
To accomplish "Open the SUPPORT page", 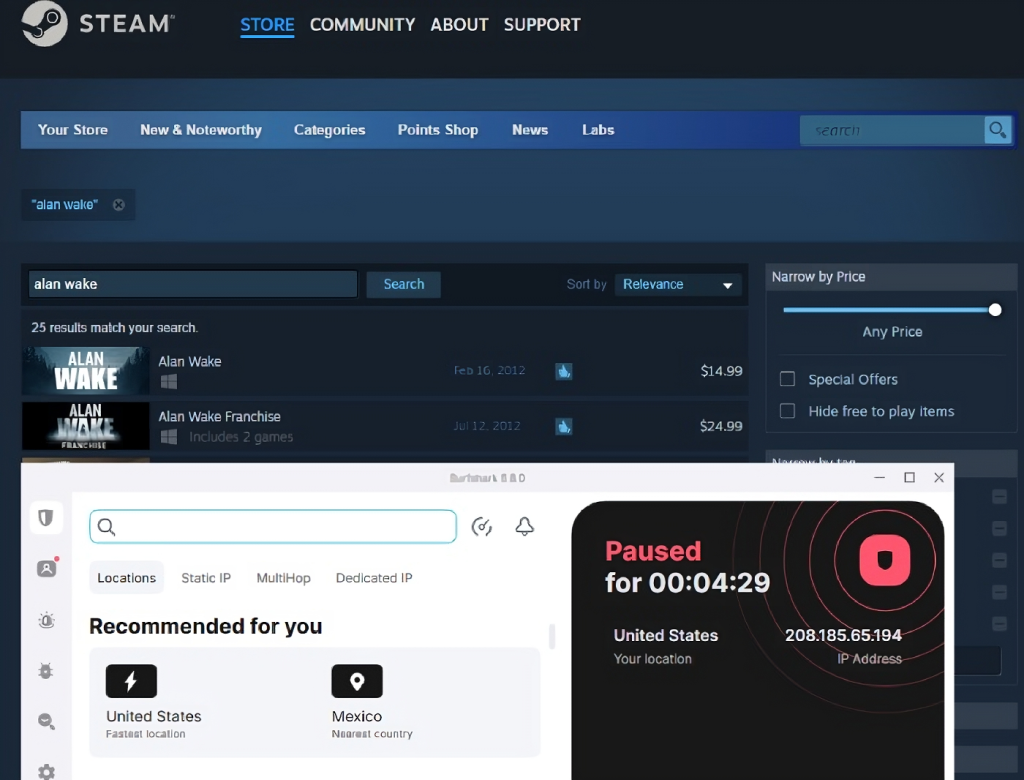I will (x=542, y=25).
